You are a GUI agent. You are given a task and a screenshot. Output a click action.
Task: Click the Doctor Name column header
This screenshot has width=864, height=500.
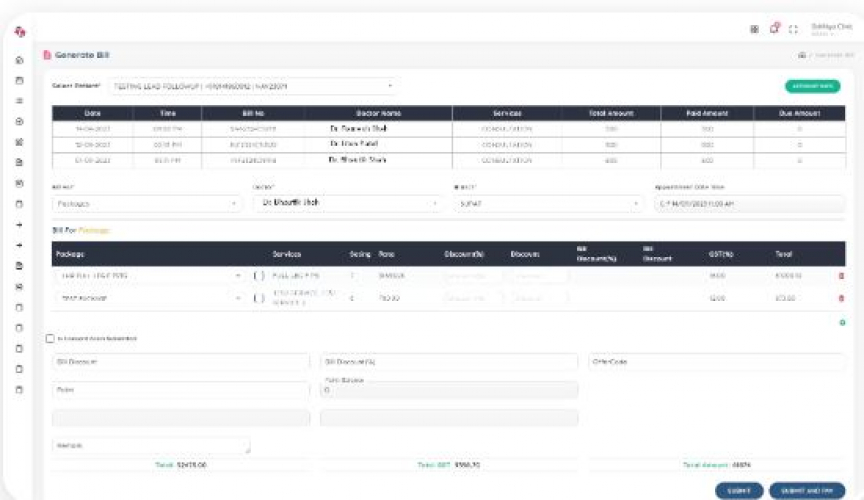point(379,113)
